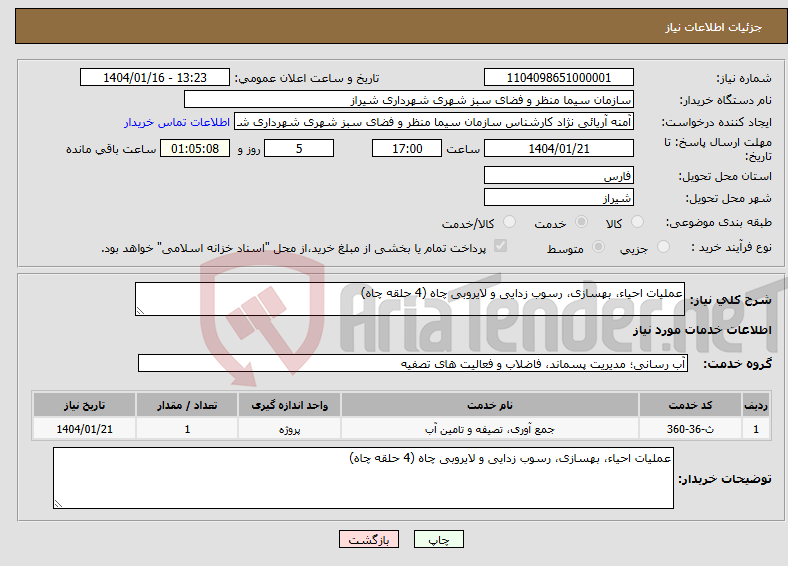Image resolution: width=788 pixels, height=566 pixels.
Task: Click the شرح کلی نیاز text area
Action: click(x=410, y=299)
